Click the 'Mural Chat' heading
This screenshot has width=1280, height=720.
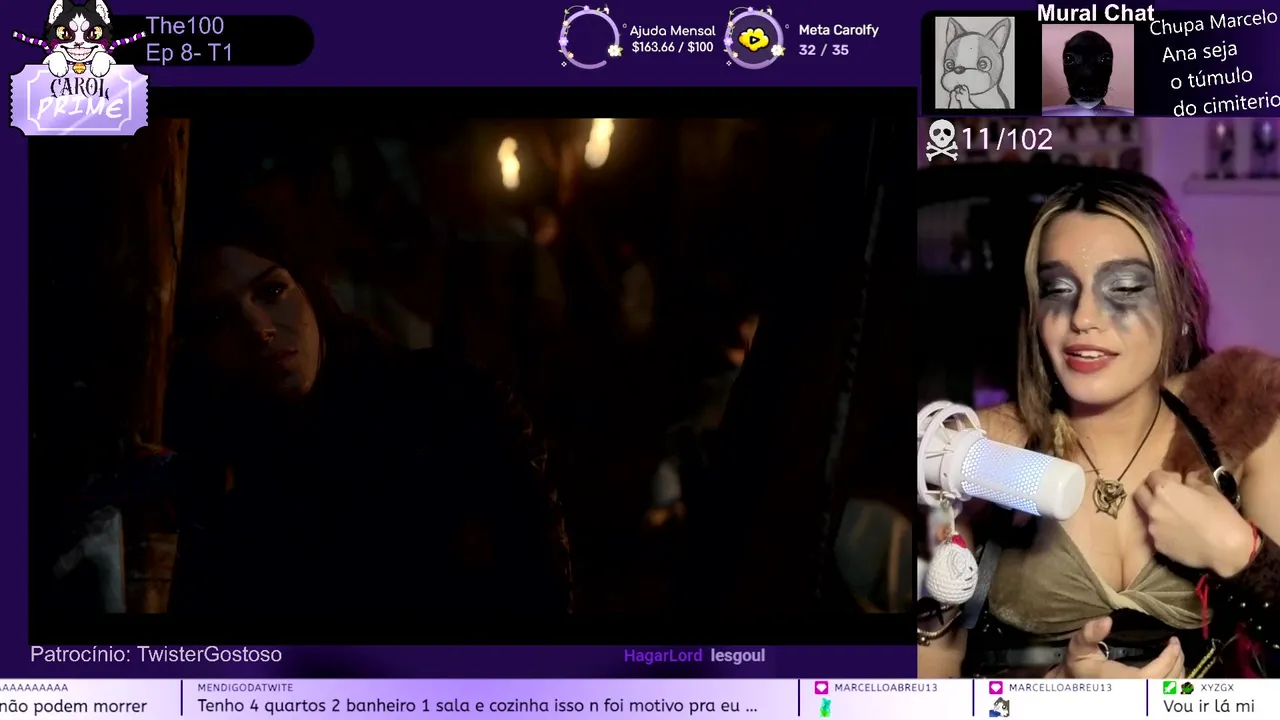pos(1095,13)
